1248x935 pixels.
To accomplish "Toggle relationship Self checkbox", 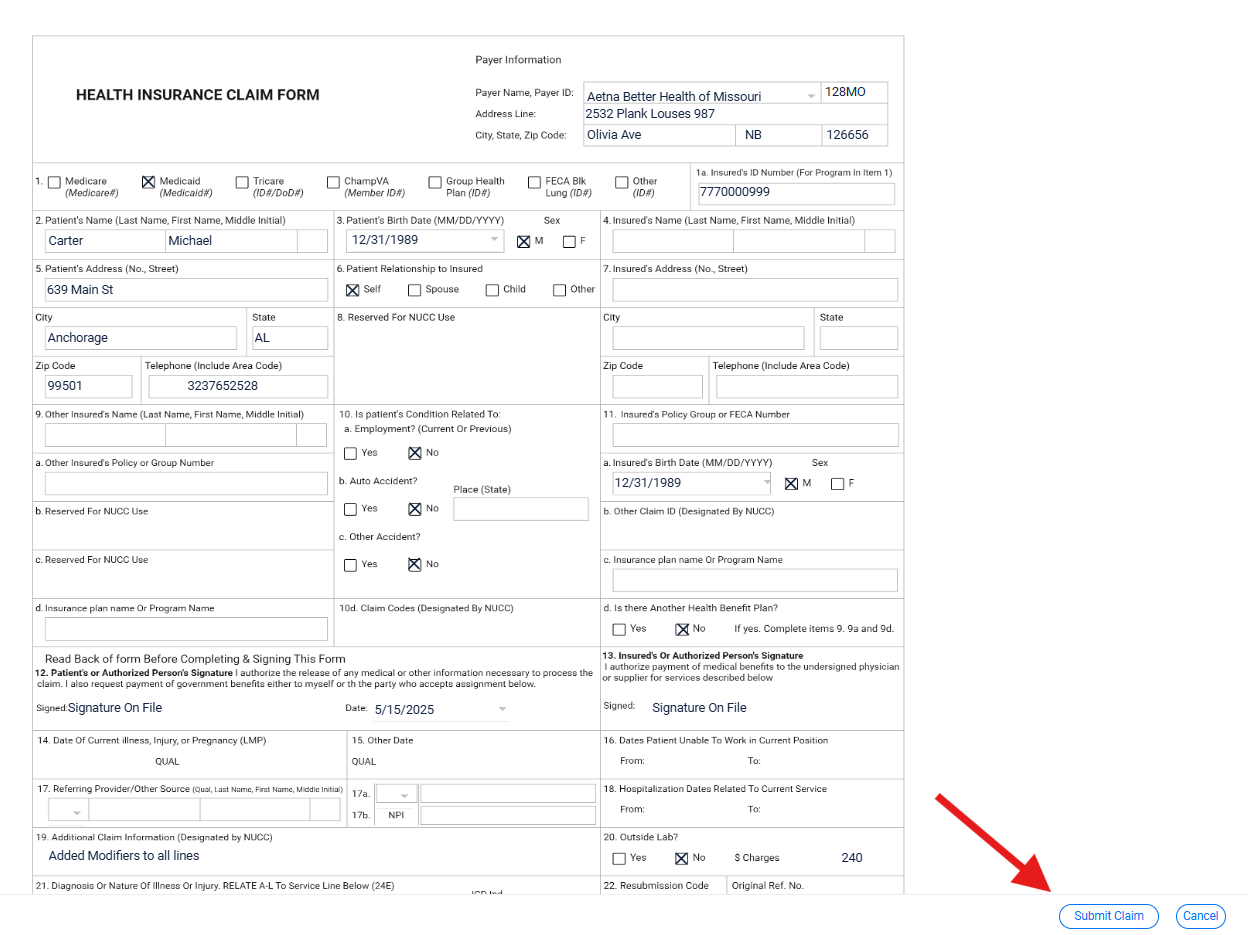I will (352, 290).
